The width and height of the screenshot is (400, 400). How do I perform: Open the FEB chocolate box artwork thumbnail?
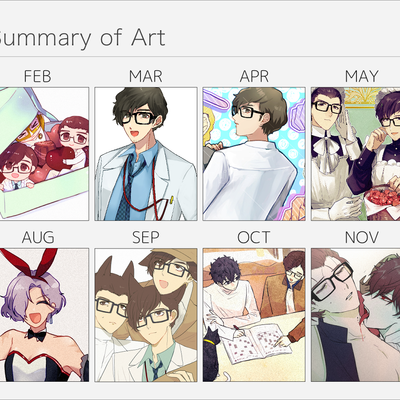[44, 154]
